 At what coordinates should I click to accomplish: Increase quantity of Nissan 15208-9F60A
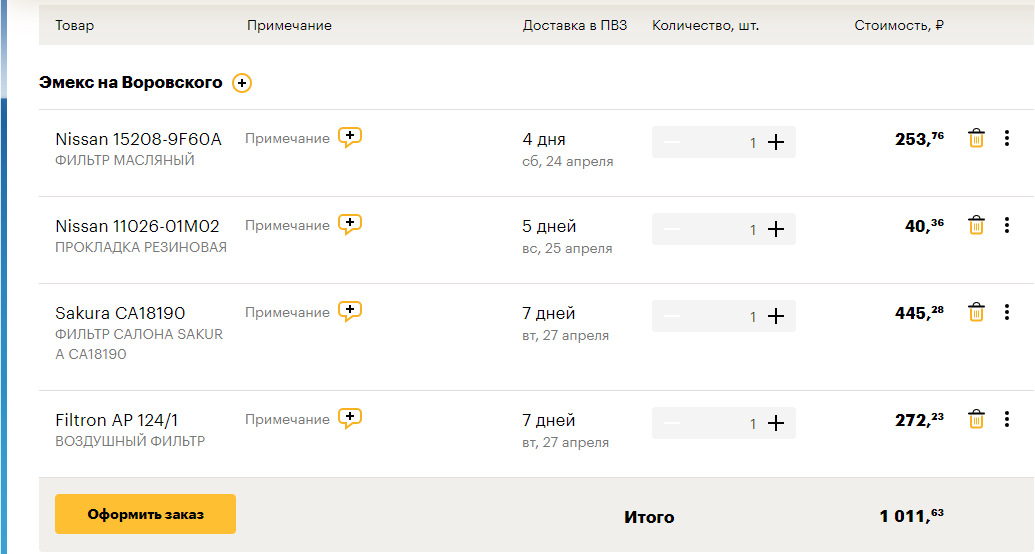[776, 142]
